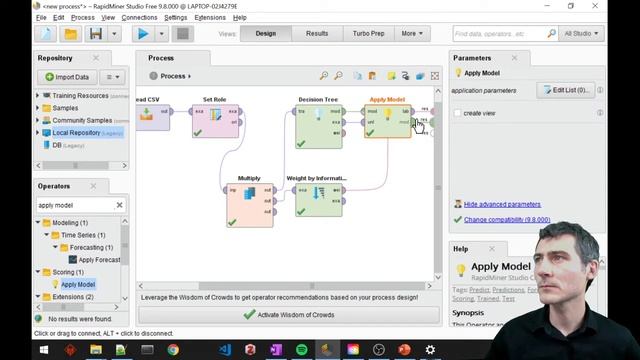This screenshot has width=640, height=360.
Task: Clear the operator search with the X
Action: [x=119, y=205]
